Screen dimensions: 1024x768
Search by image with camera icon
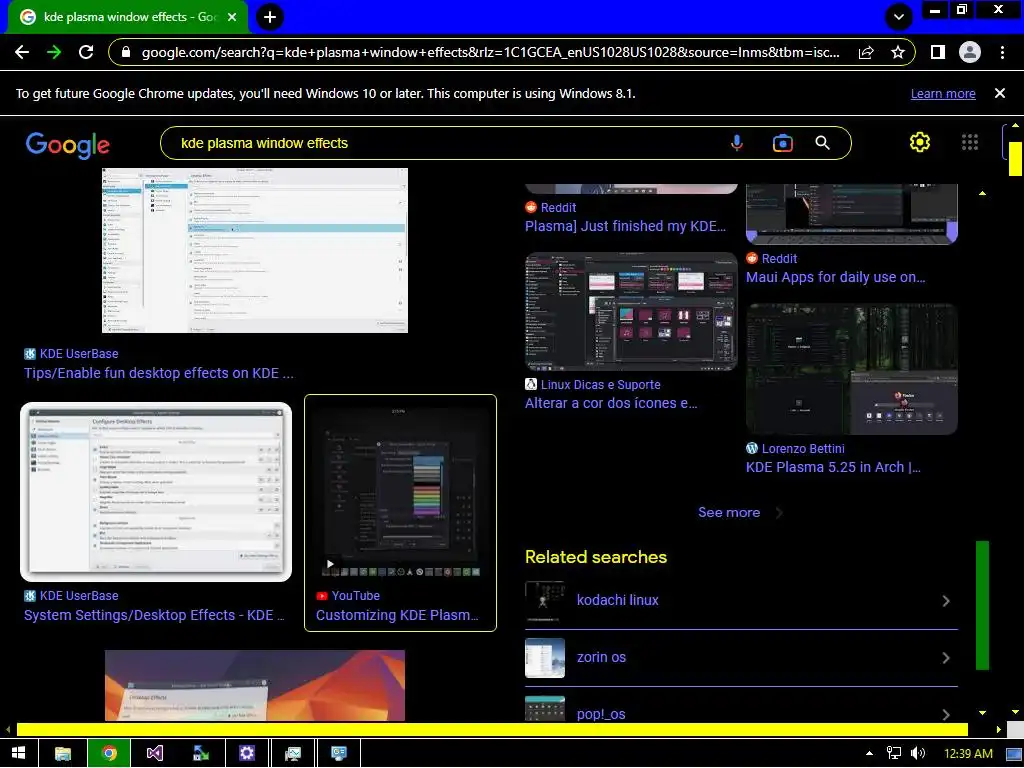[782, 143]
